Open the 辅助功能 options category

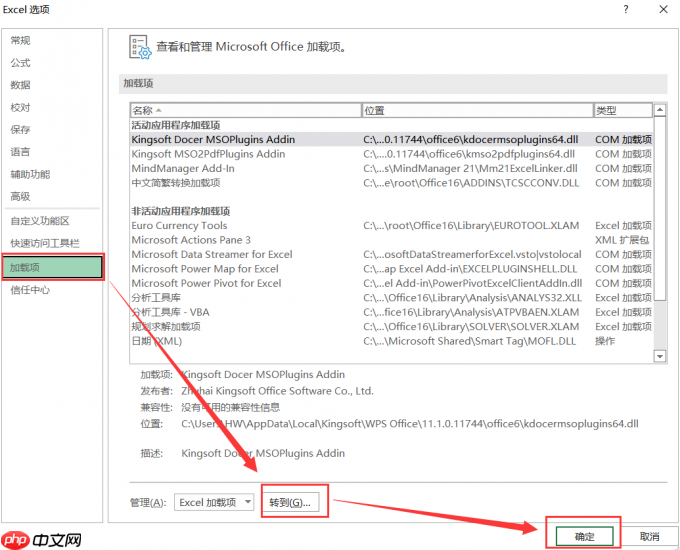point(30,174)
